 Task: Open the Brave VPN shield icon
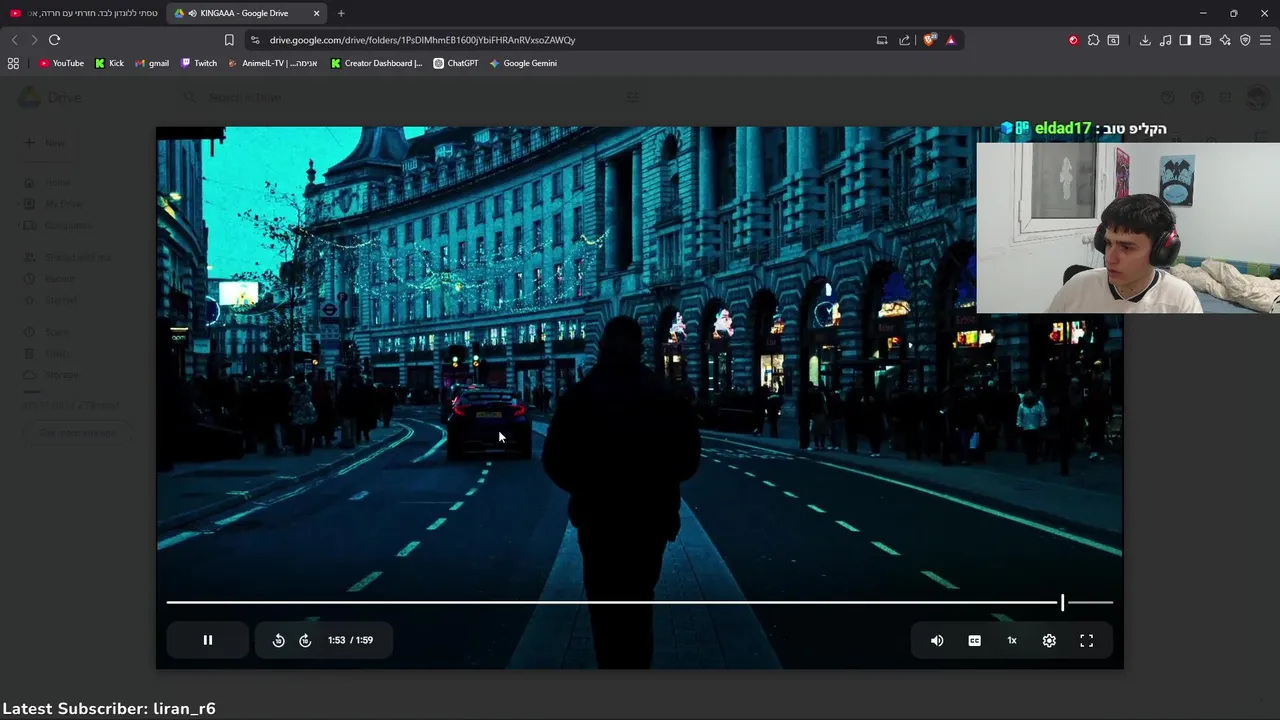[1245, 40]
